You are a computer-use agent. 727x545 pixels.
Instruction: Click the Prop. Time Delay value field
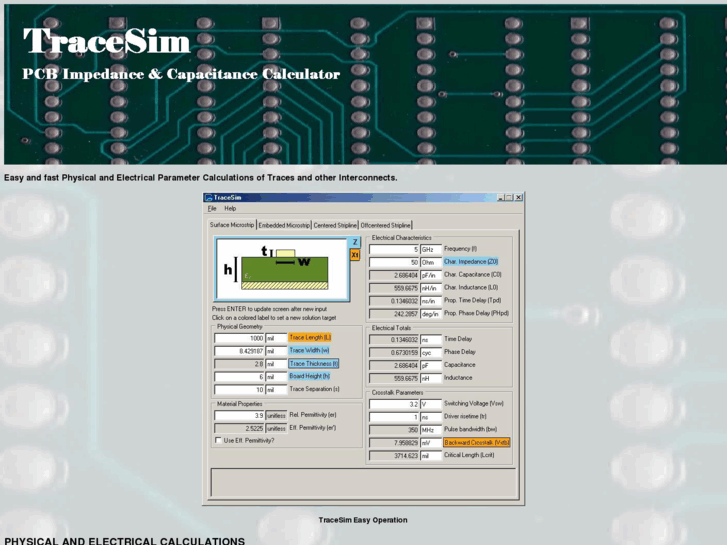point(394,301)
